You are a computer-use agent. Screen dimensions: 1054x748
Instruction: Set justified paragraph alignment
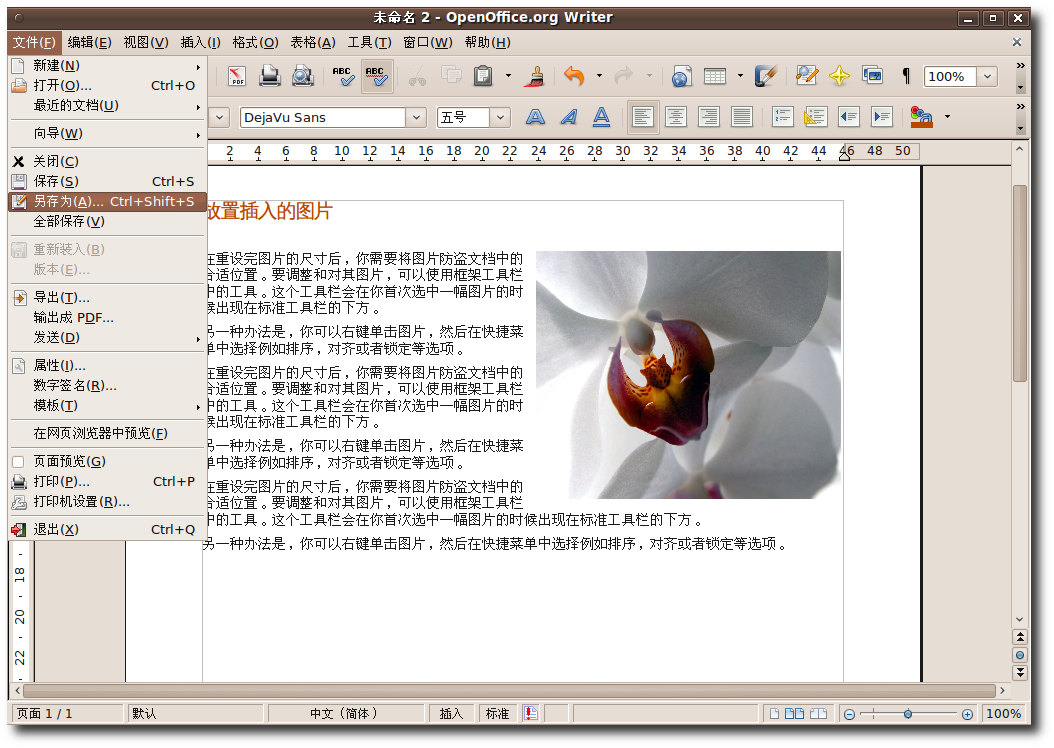(x=741, y=117)
